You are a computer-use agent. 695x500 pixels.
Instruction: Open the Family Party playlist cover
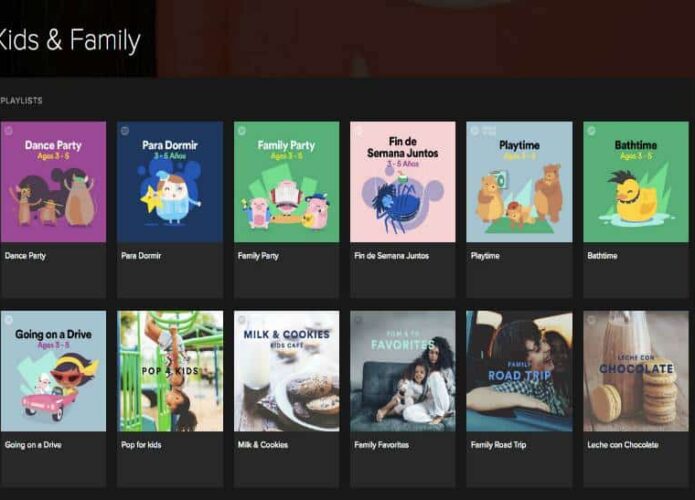point(286,182)
